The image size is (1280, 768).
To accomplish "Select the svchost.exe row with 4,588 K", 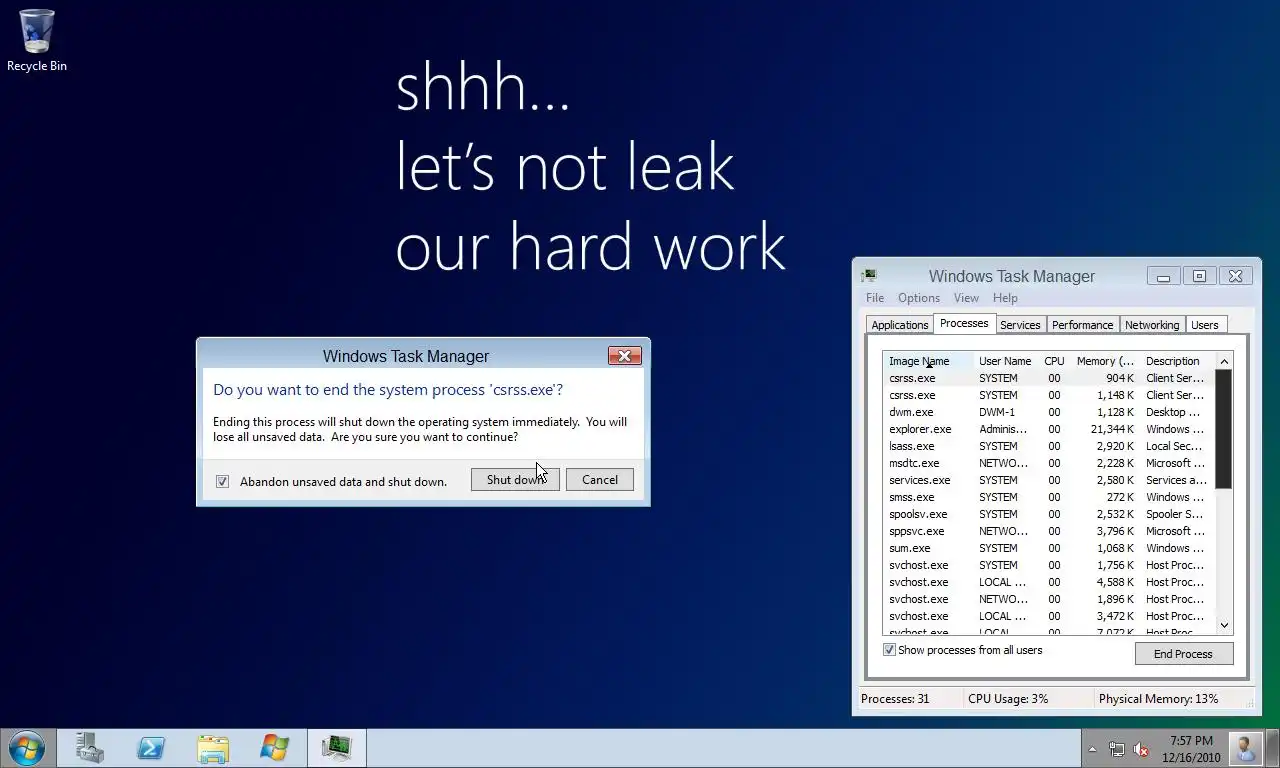I will [1049, 582].
